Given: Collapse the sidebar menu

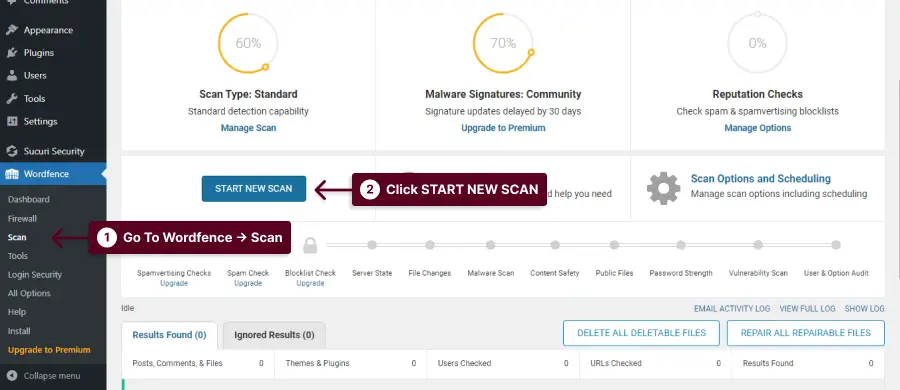Looking at the screenshot, I should pos(44,376).
